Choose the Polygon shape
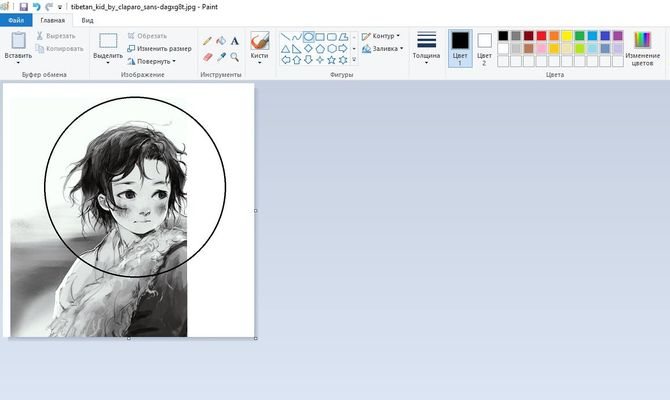Image resolution: width=670 pixels, height=400 pixels. tap(343, 37)
